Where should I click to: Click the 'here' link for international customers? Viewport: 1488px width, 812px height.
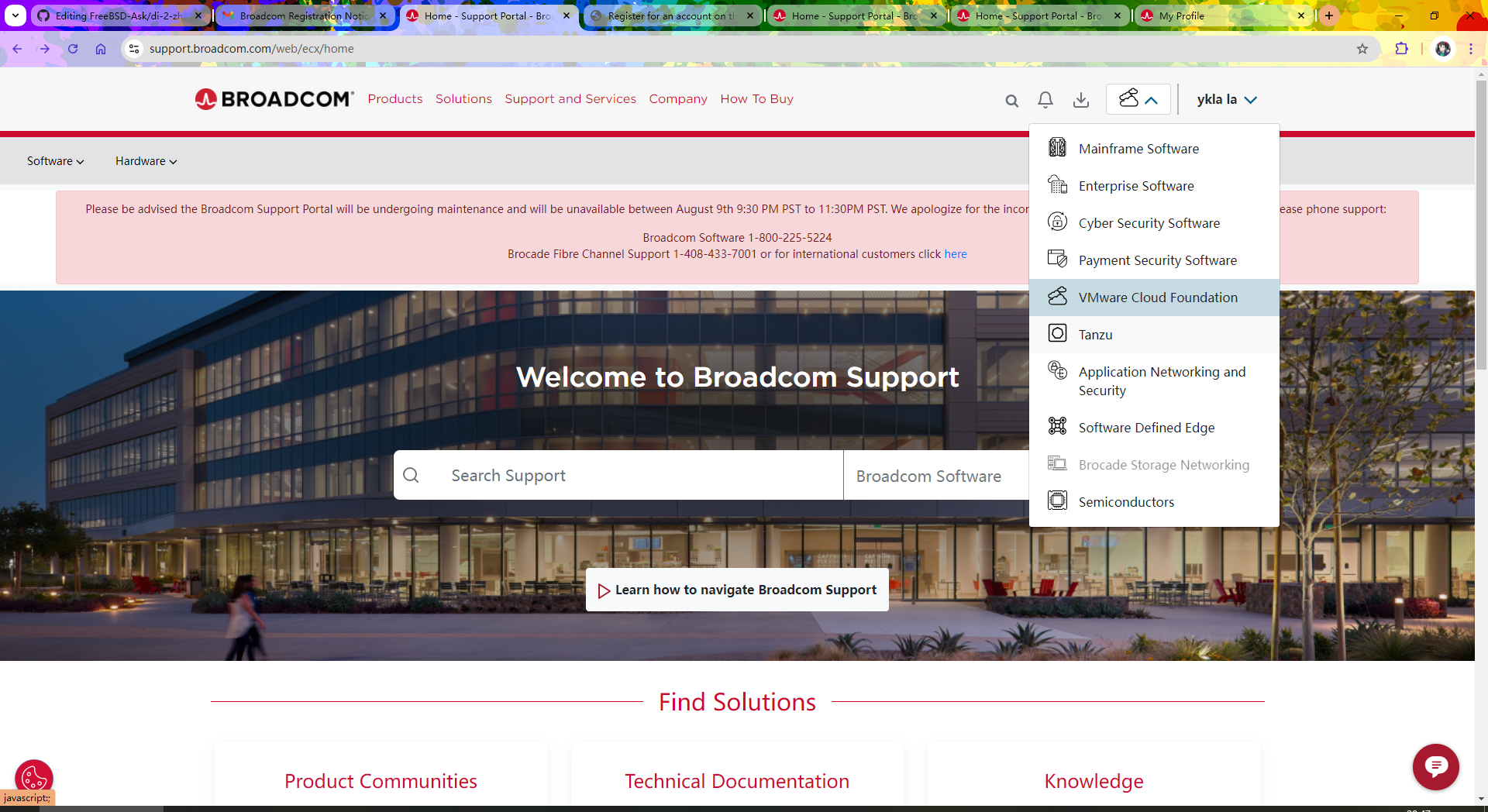(x=955, y=254)
